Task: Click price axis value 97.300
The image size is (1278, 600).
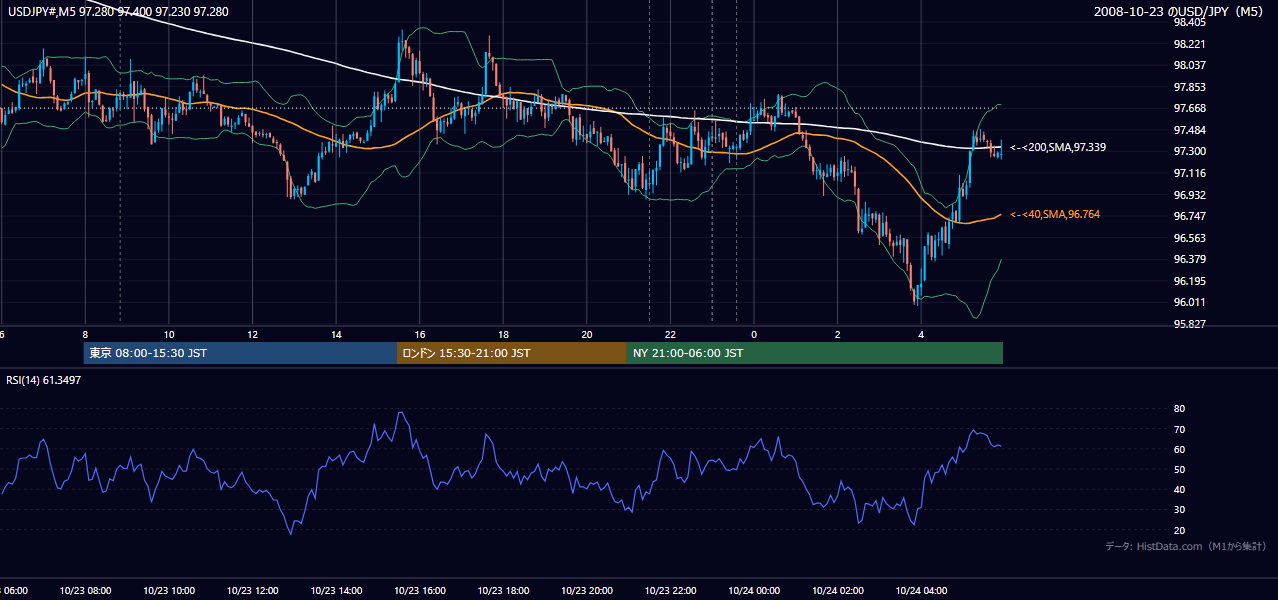Action: tap(1189, 151)
